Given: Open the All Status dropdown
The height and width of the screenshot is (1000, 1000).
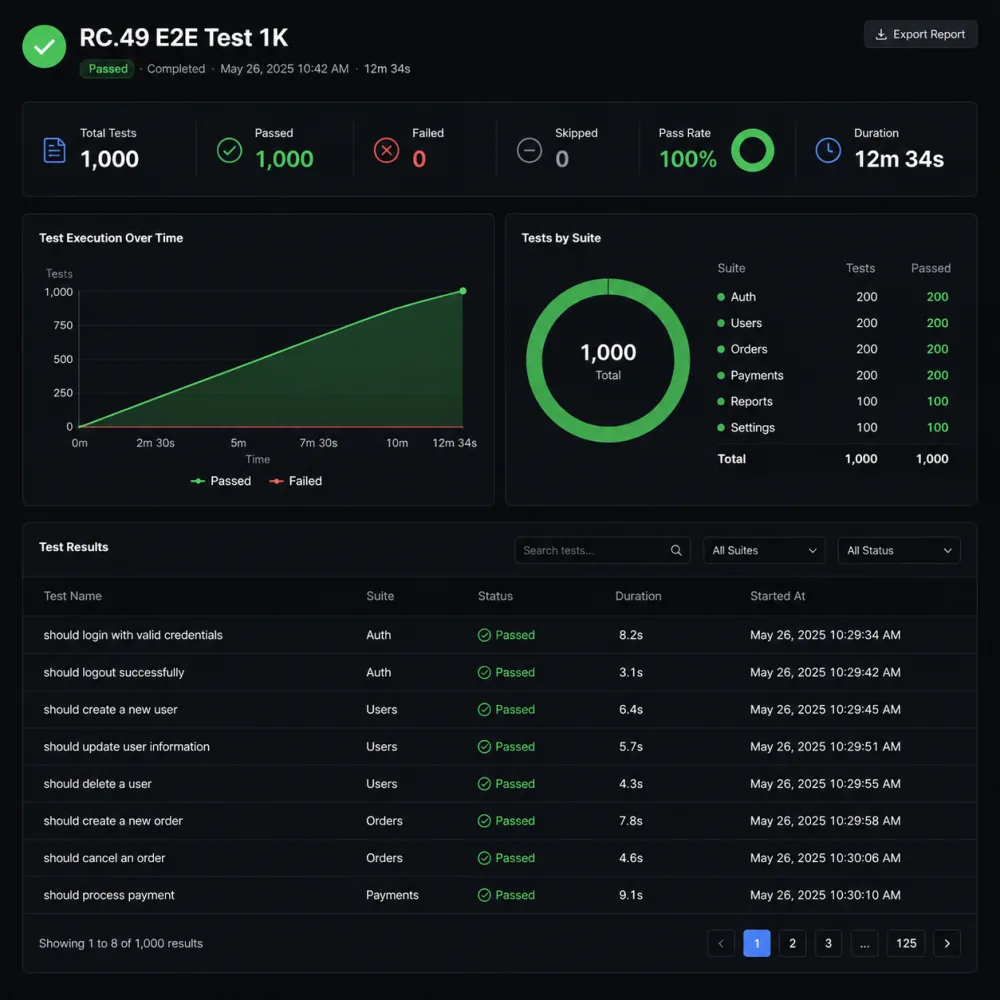Looking at the screenshot, I should [899, 550].
